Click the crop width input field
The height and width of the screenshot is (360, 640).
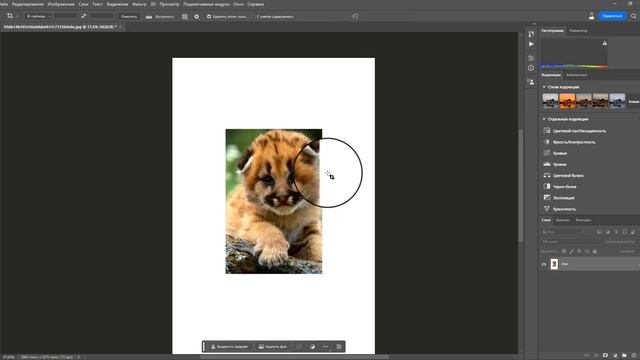click(65, 16)
